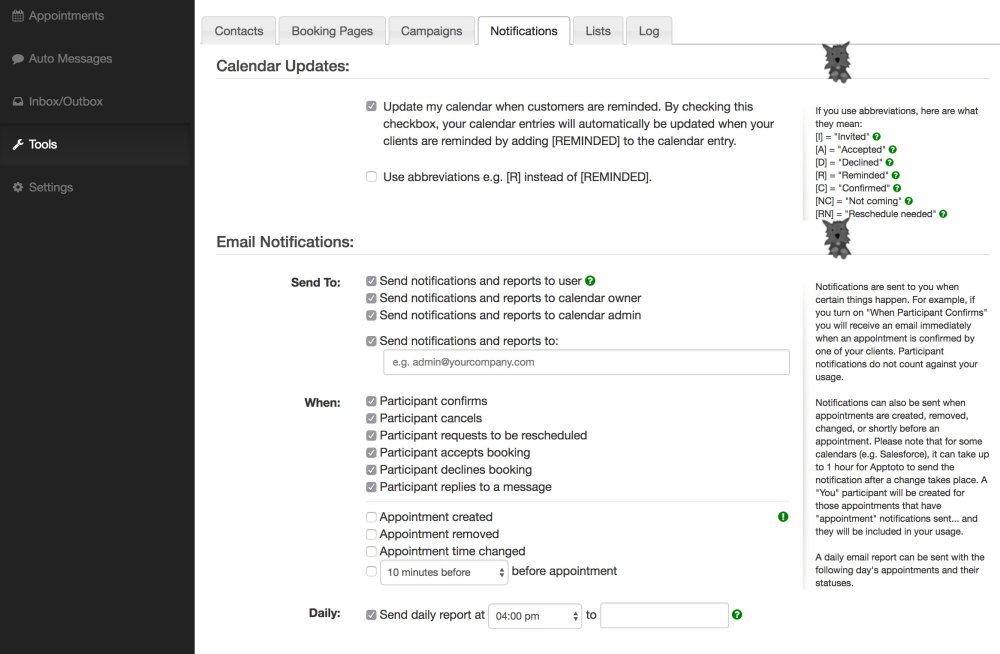Uncheck Participant cancels
The image size is (1000, 654).
[371, 418]
